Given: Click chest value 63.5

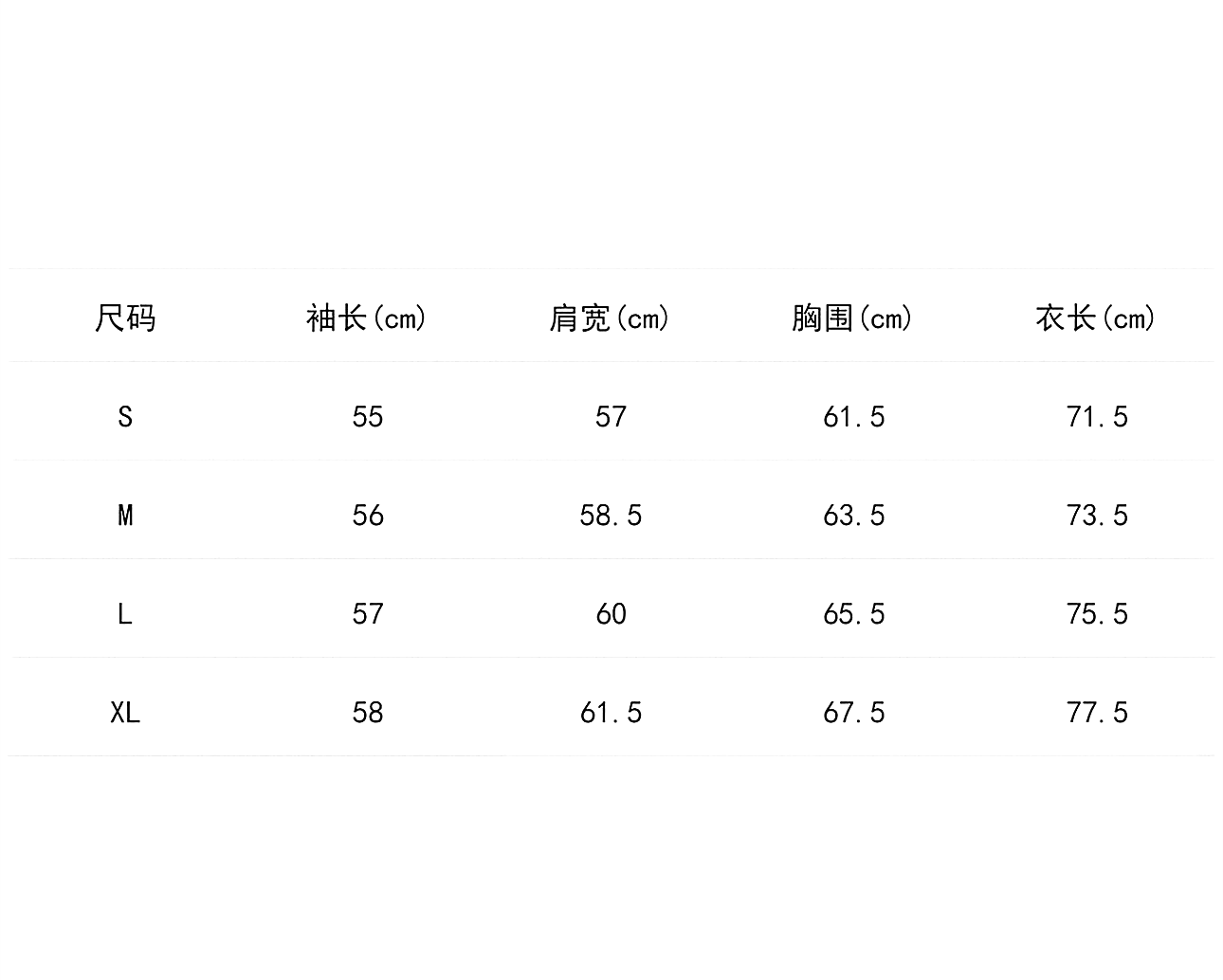Looking at the screenshot, I should (853, 516).
